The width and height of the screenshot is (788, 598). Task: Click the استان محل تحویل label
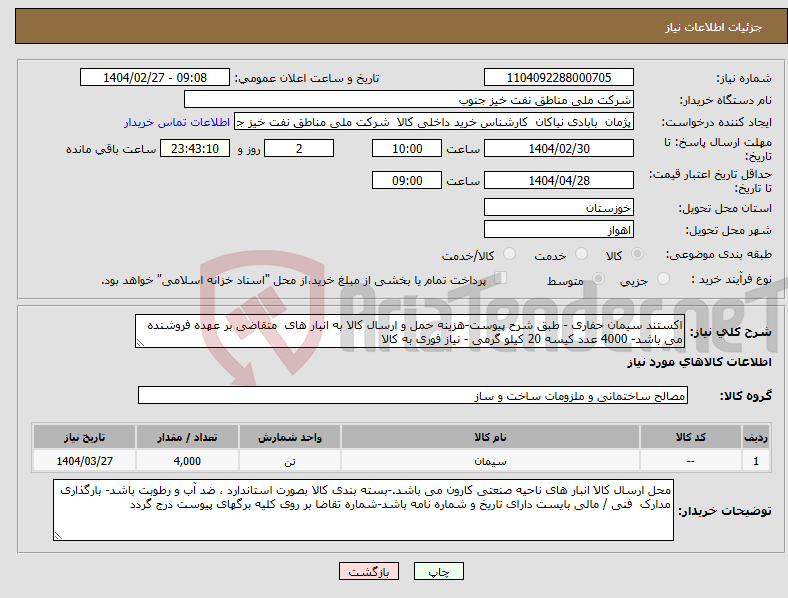[725, 208]
